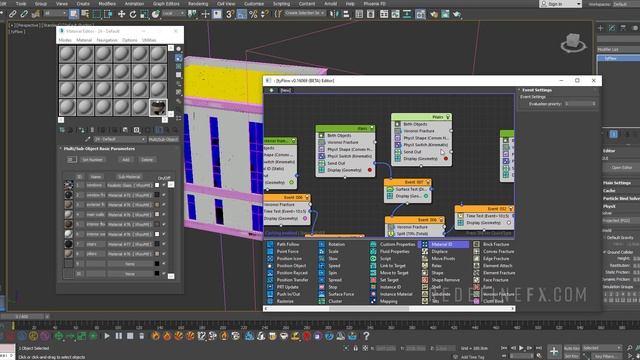Toggle the 3D Snaps icon in toolbar
Viewport: 640px width, 360px height.
(230, 14)
